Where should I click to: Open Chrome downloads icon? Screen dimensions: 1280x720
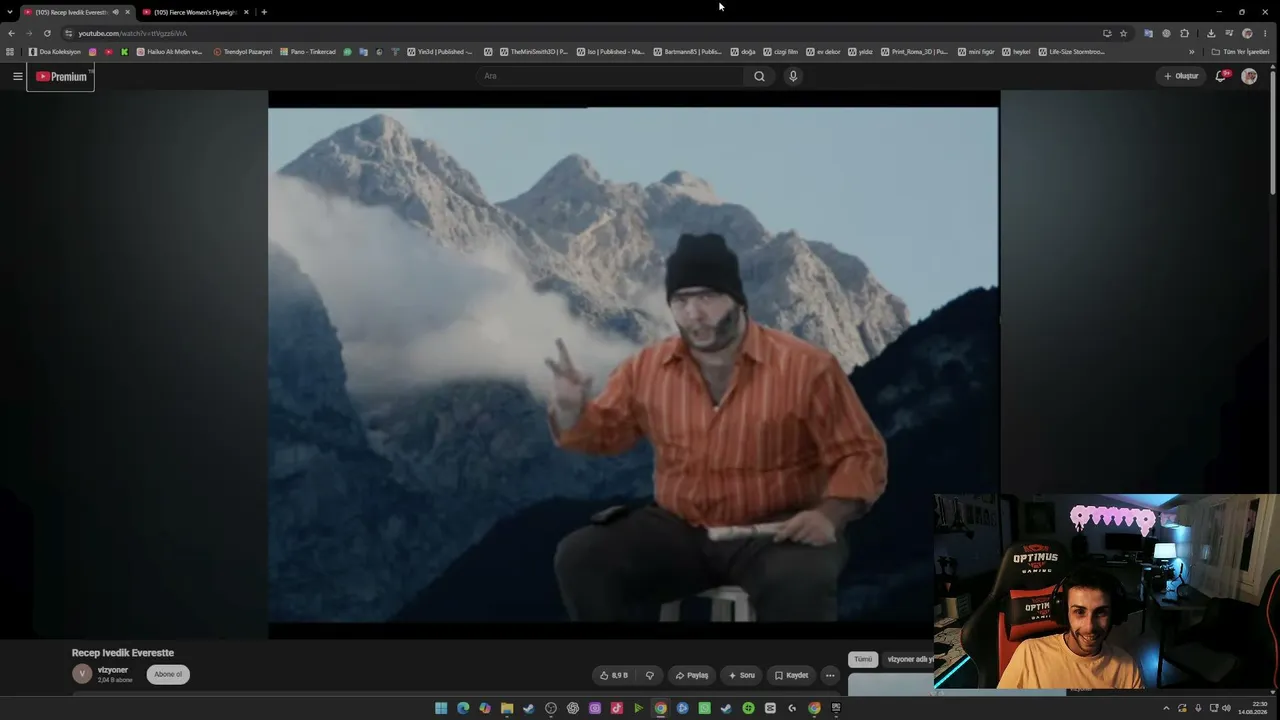[1211, 33]
